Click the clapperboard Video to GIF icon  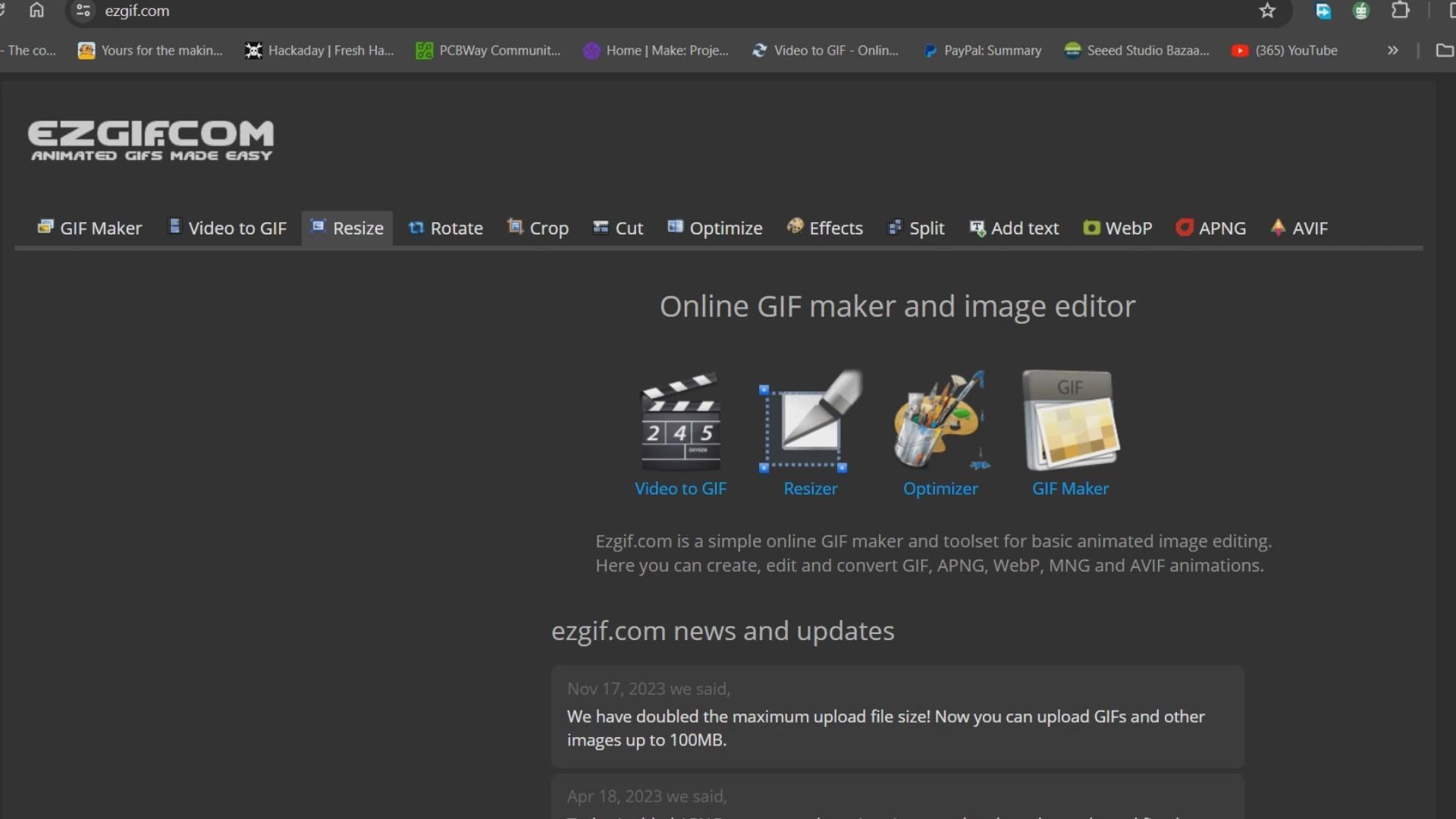pos(681,422)
